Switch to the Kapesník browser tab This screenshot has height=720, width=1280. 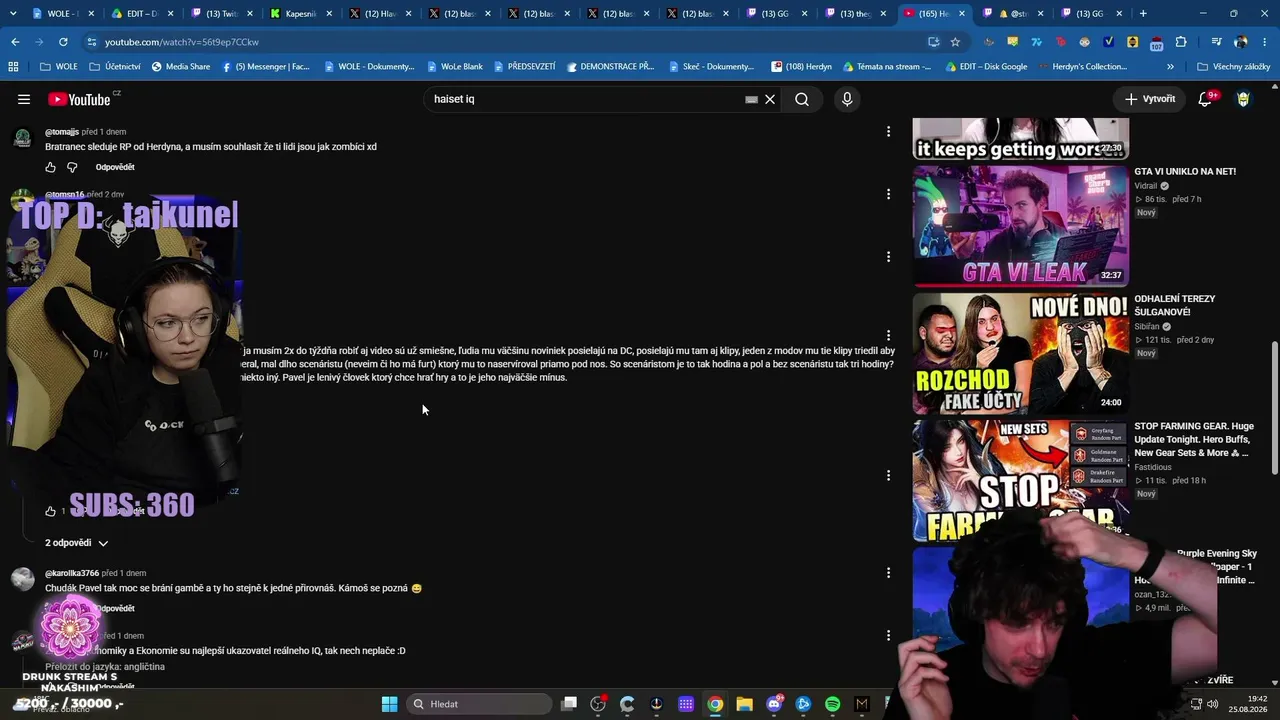pos(301,14)
